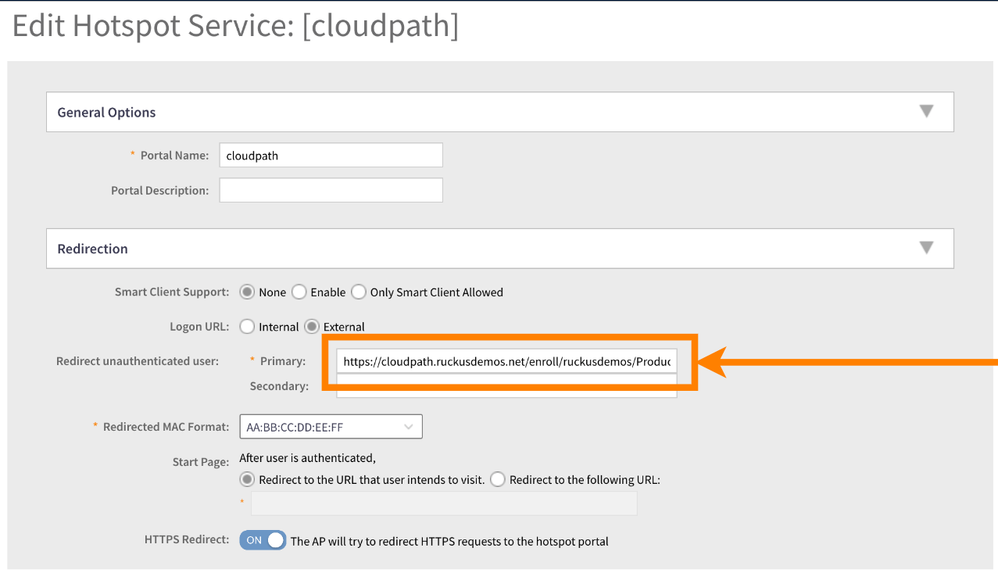Set Logon URL to Internal
Screen dimensions: 998x577
tap(247, 327)
